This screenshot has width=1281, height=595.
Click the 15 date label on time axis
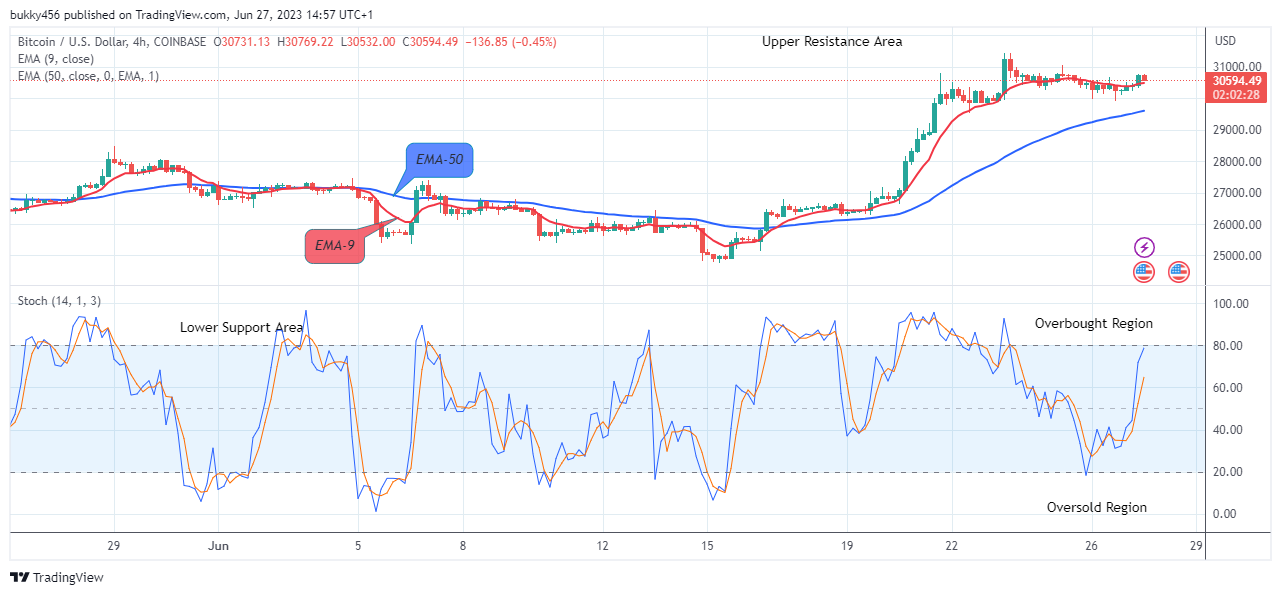coord(707,546)
